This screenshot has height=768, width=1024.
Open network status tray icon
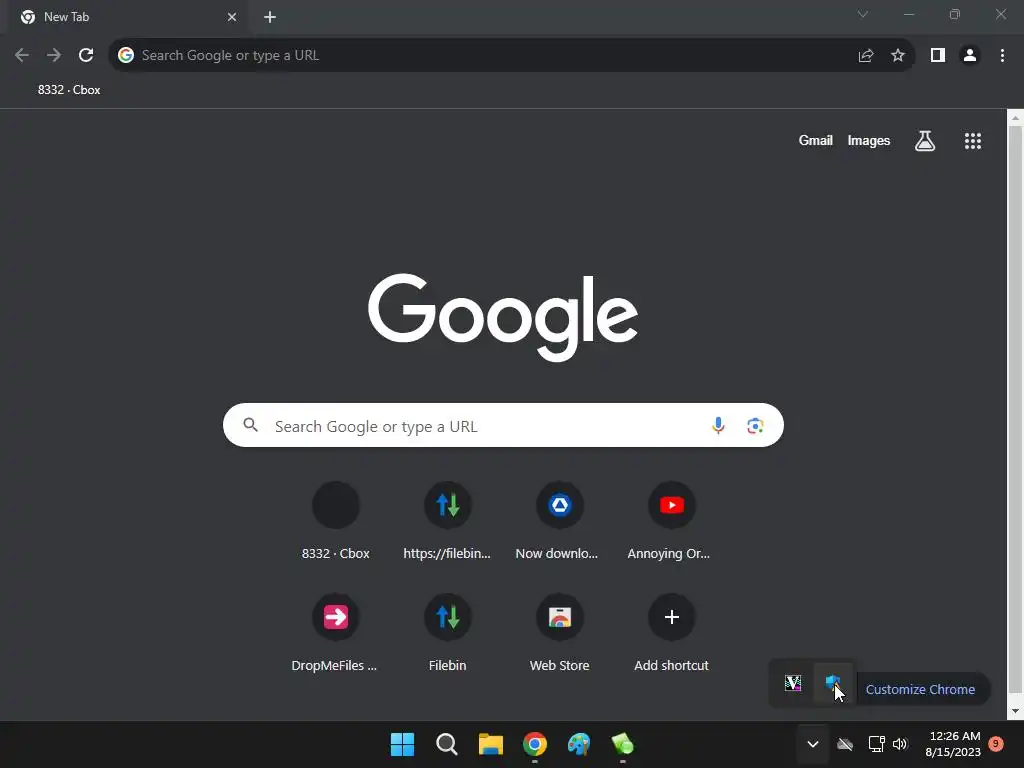tap(876, 744)
